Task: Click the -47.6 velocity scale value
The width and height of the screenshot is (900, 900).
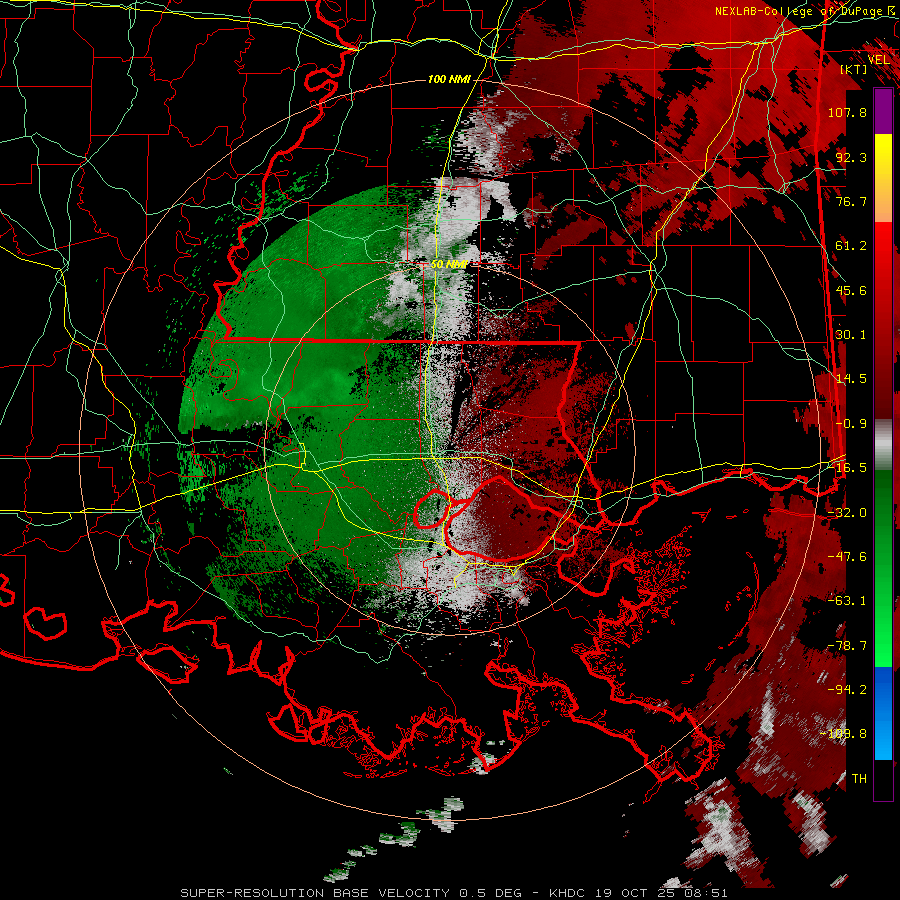Action: point(847,557)
